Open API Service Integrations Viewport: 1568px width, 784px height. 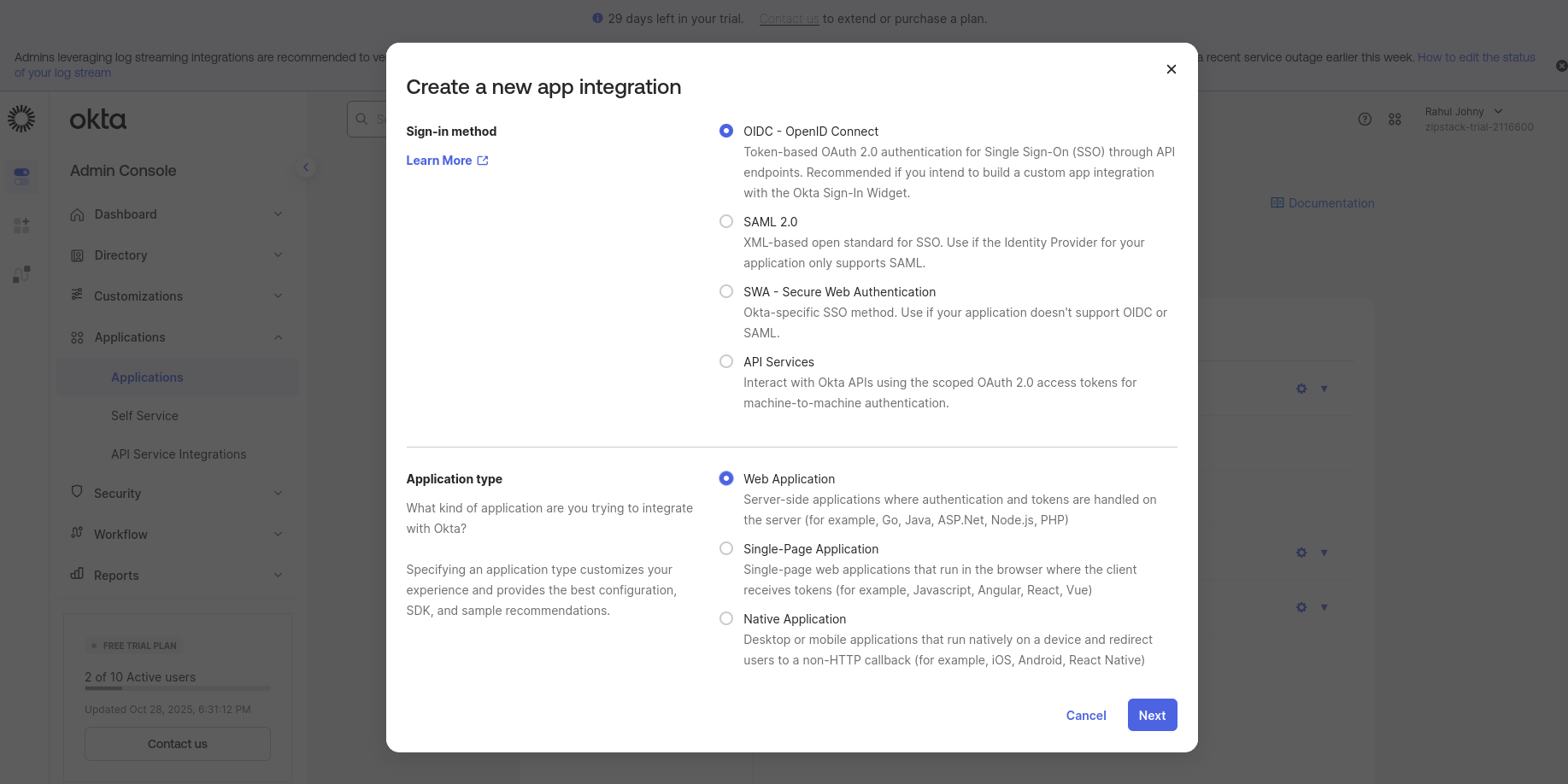click(x=179, y=453)
